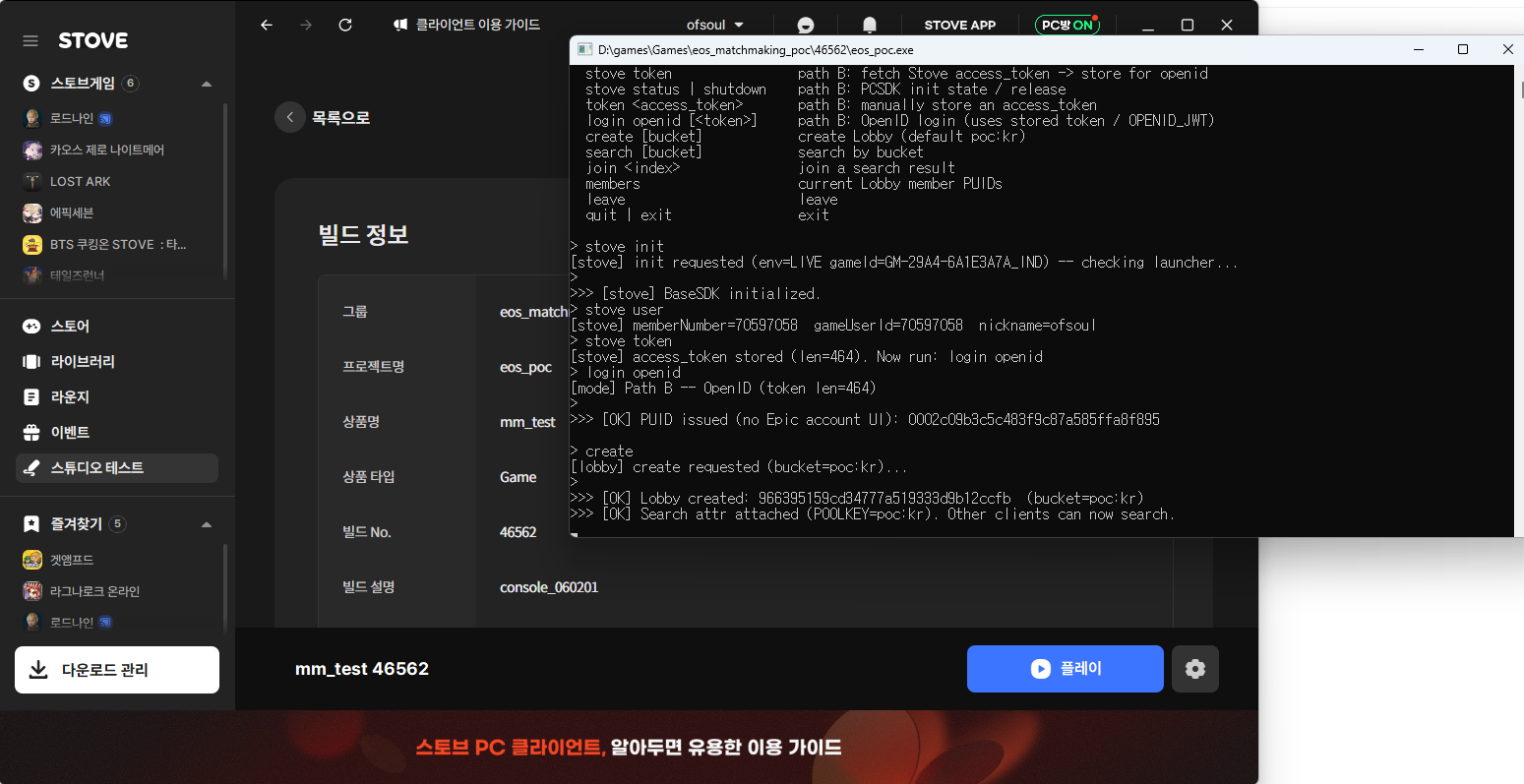Click the 스토브게임 S icon

point(31,84)
